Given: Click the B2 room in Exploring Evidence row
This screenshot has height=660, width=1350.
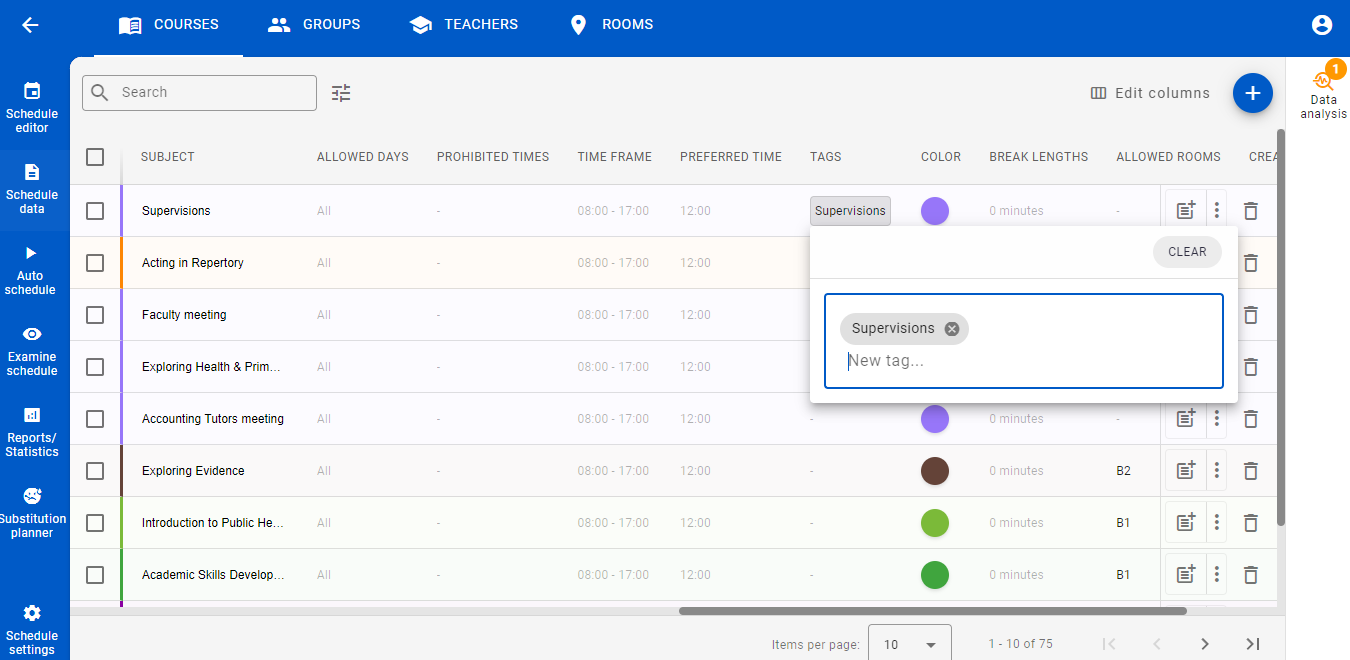Looking at the screenshot, I should [1124, 471].
